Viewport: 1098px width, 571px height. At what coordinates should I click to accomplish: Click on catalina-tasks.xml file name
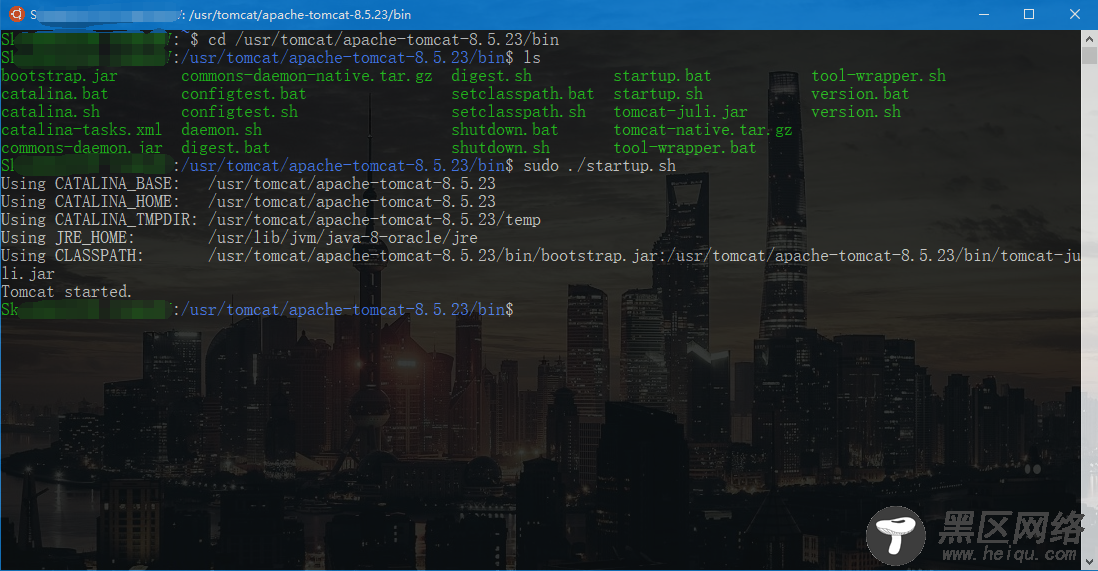[x=81, y=130]
